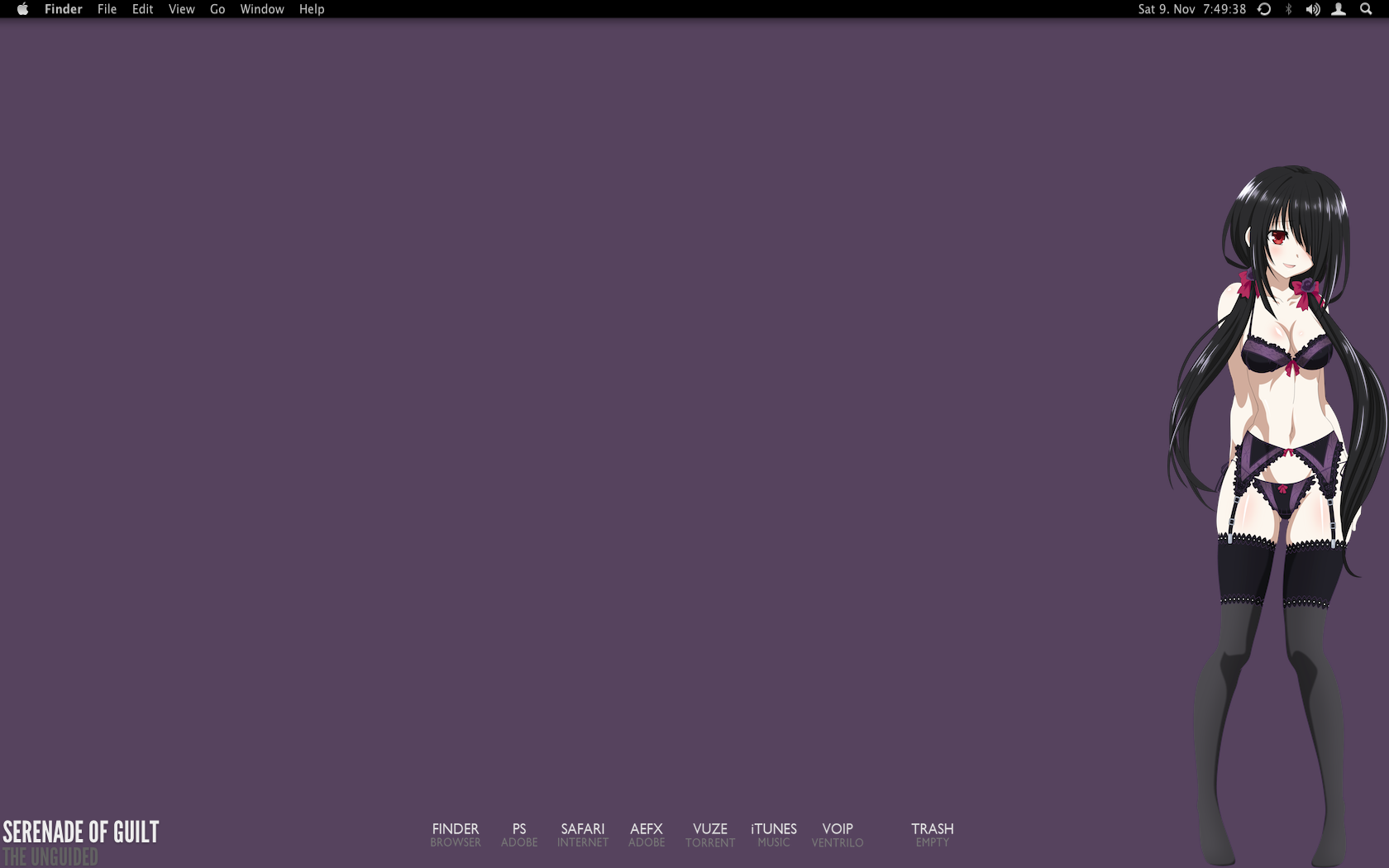This screenshot has height=868, width=1389.
Task: Launch the iTUNES music dock item
Action: click(774, 834)
